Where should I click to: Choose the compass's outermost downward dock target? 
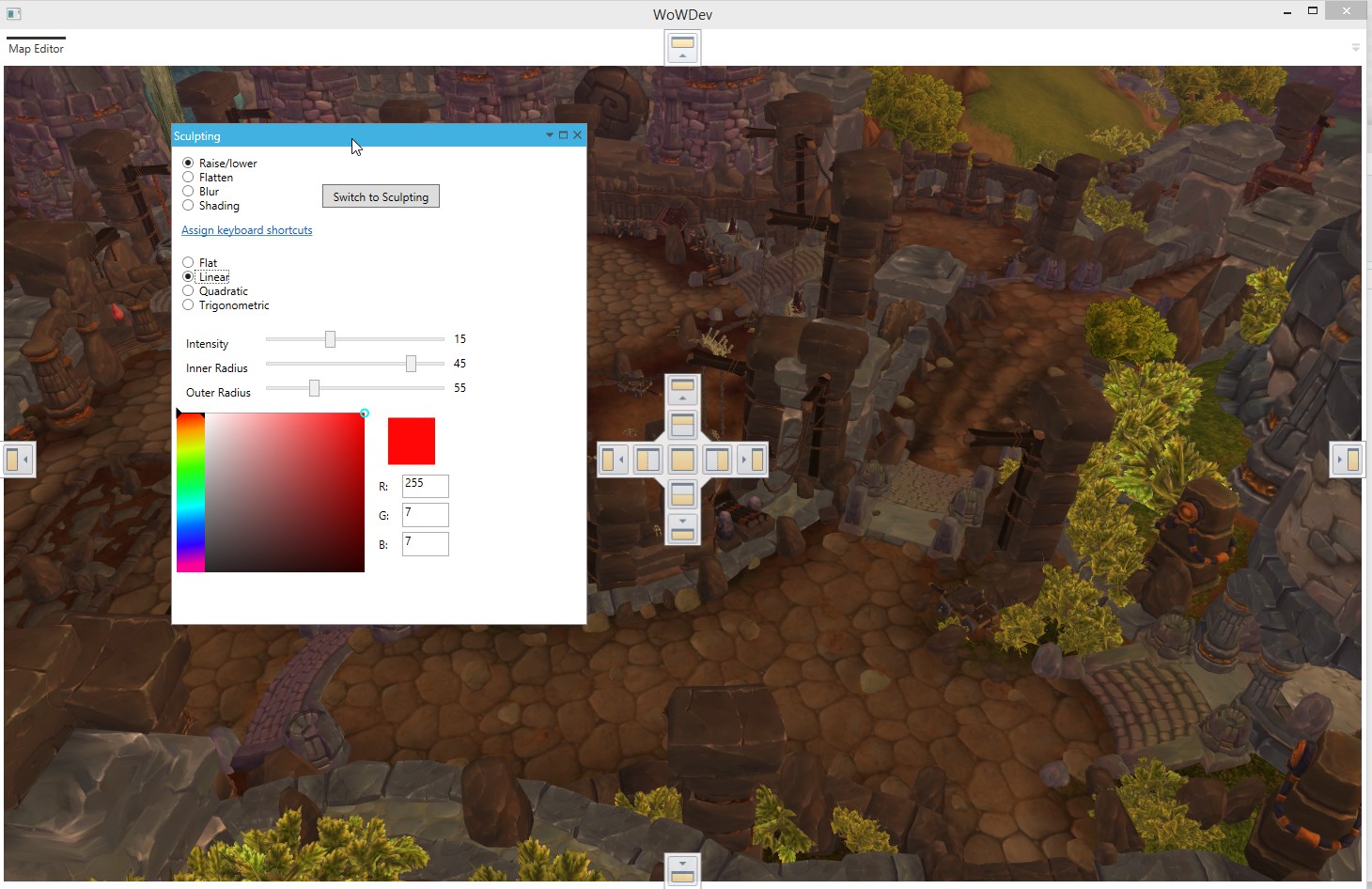[x=682, y=528]
